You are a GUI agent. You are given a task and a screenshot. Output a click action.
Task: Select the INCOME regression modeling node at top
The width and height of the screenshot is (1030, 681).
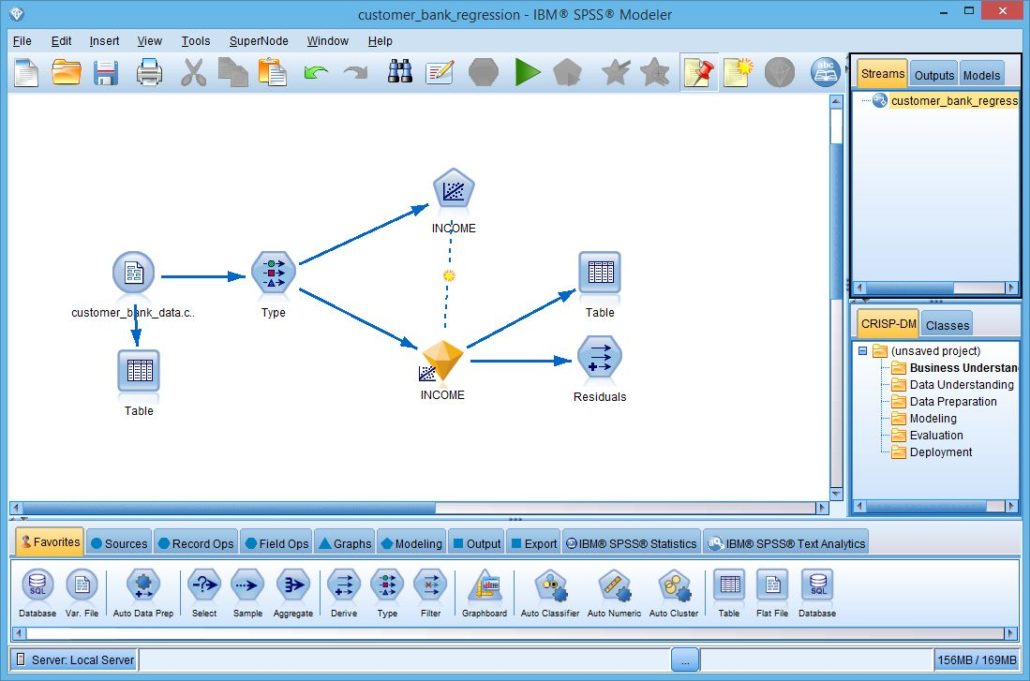(453, 189)
